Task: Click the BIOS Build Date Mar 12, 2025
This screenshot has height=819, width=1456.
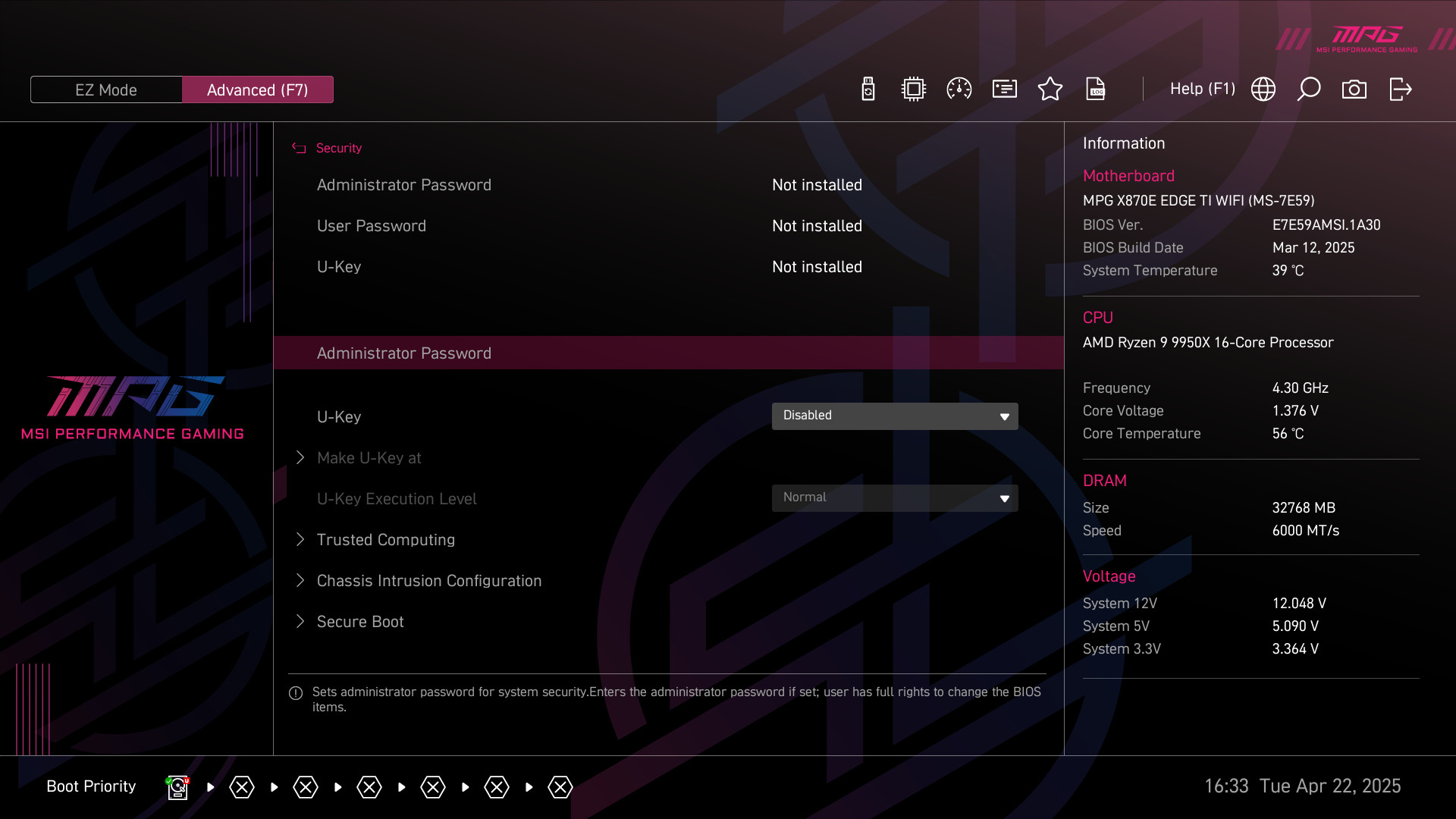Action: 1313,248
